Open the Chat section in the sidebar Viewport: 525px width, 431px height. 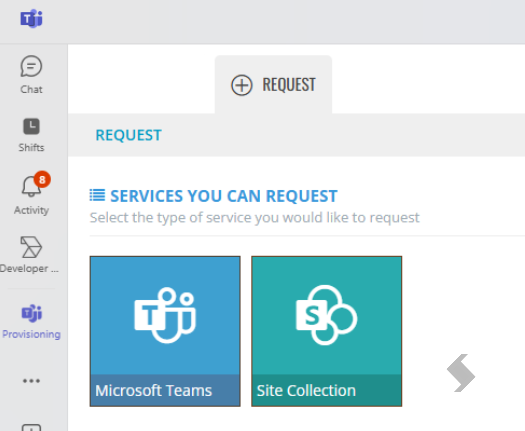(31, 75)
